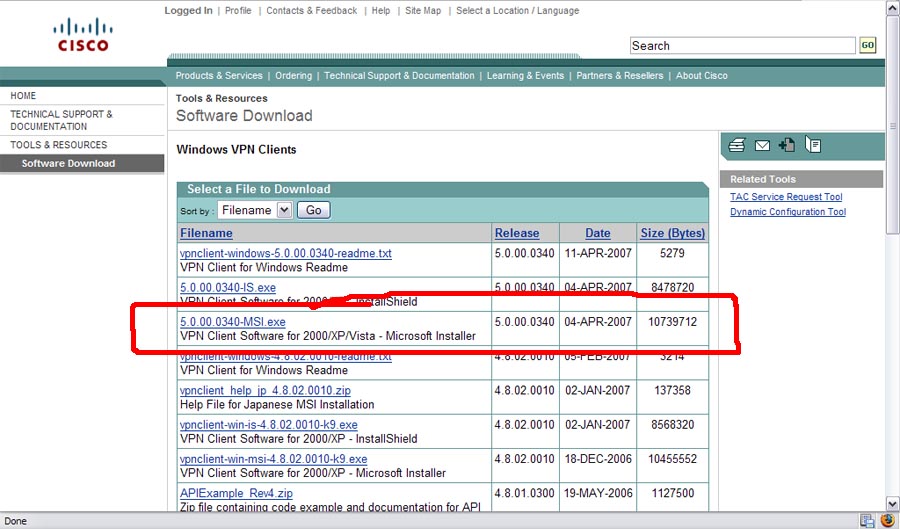900x529 pixels.
Task: Click the page save icon in the status bar
Action: coord(867,521)
